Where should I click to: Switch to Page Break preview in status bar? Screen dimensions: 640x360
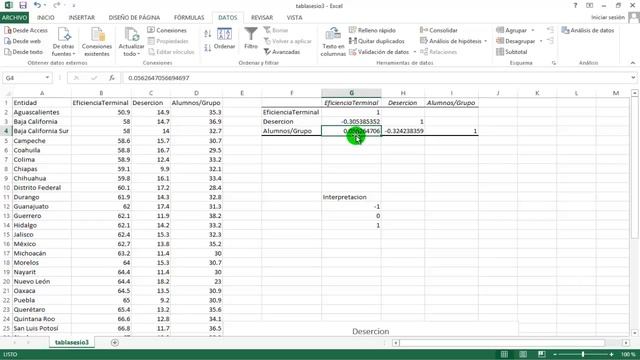[x=542, y=354]
